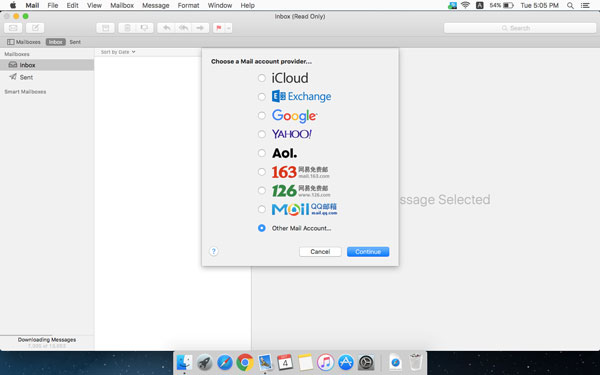Select the QQ Mail radio button

click(x=262, y=209)
